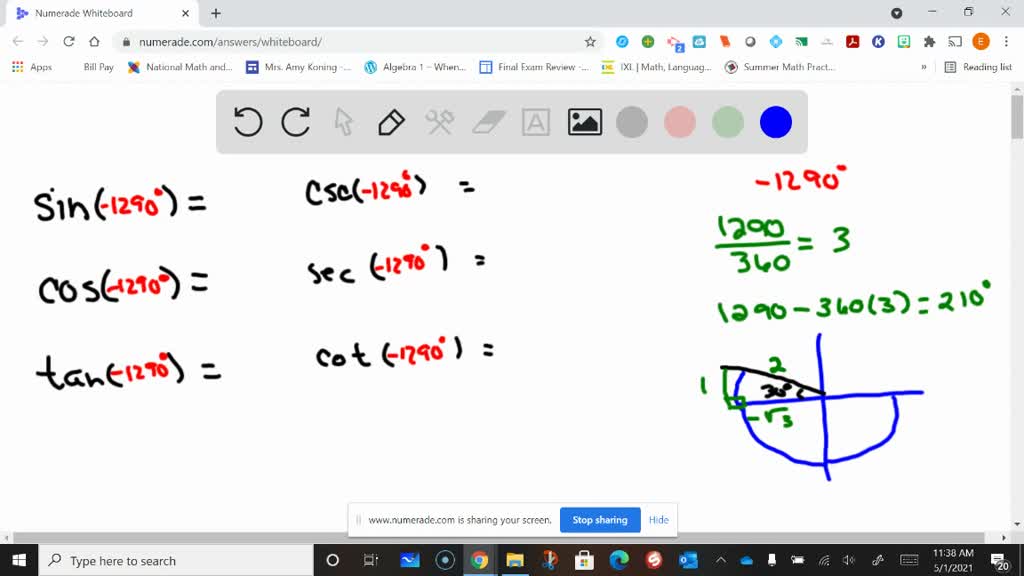Image resolution: width=1024 pixels, height=576 pixels.
Task: Open the Reading list
Action: point(980,67)
